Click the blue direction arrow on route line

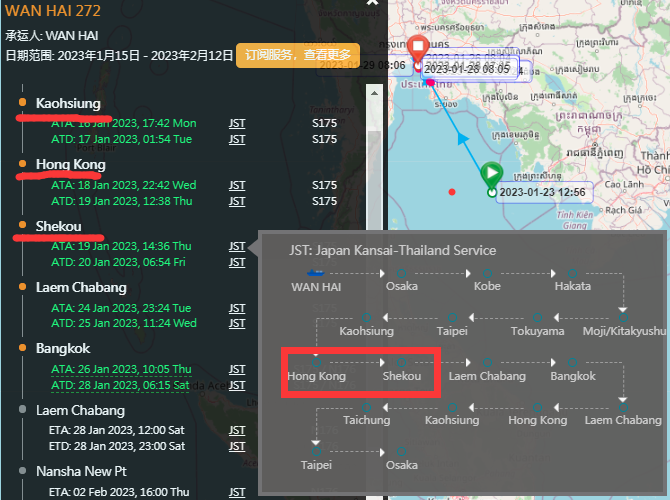pos(463,138)
